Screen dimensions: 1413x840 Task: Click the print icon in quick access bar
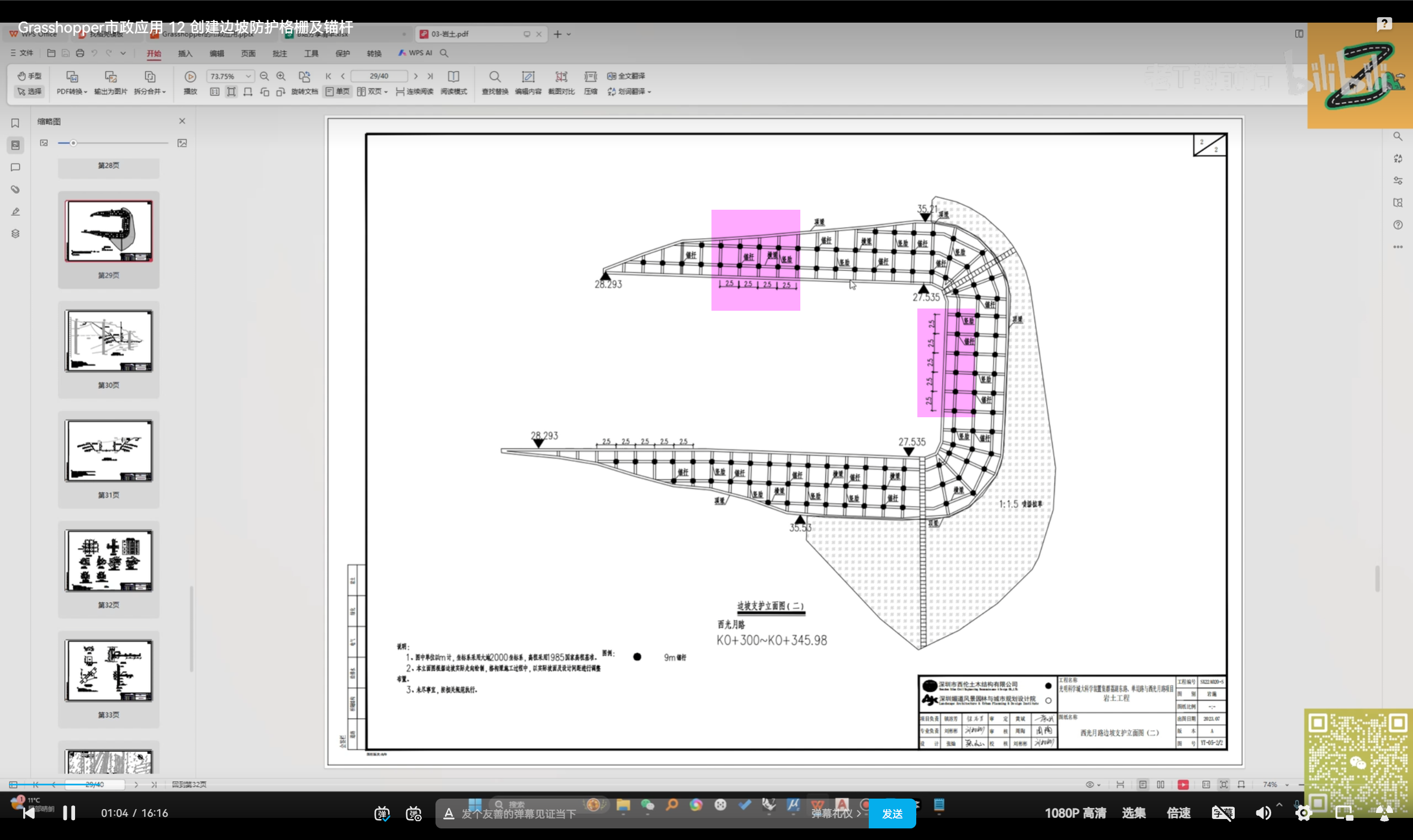(80, 53)
